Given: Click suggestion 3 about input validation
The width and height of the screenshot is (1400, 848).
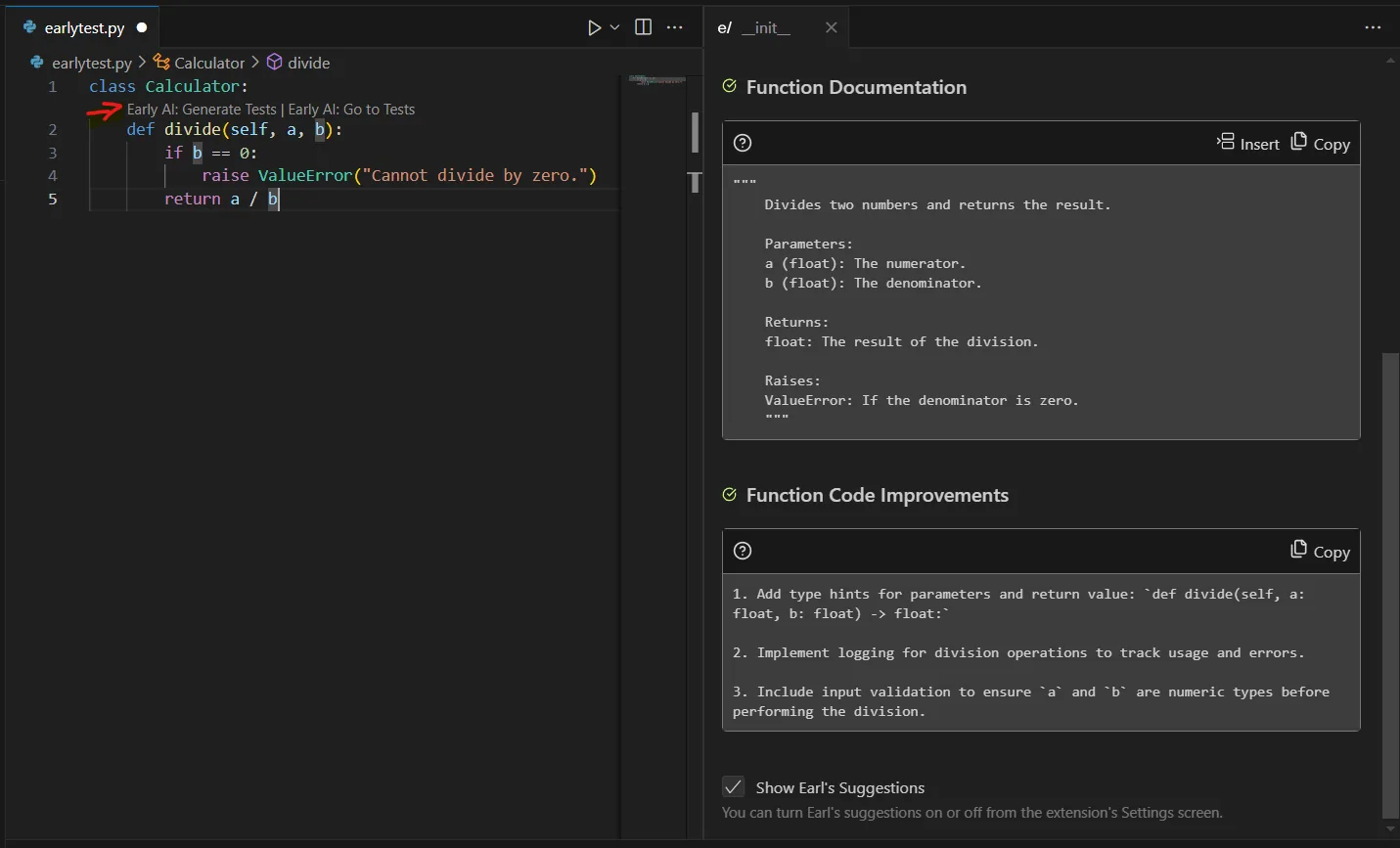Looking at the screenshot, I should point(1030,701).
